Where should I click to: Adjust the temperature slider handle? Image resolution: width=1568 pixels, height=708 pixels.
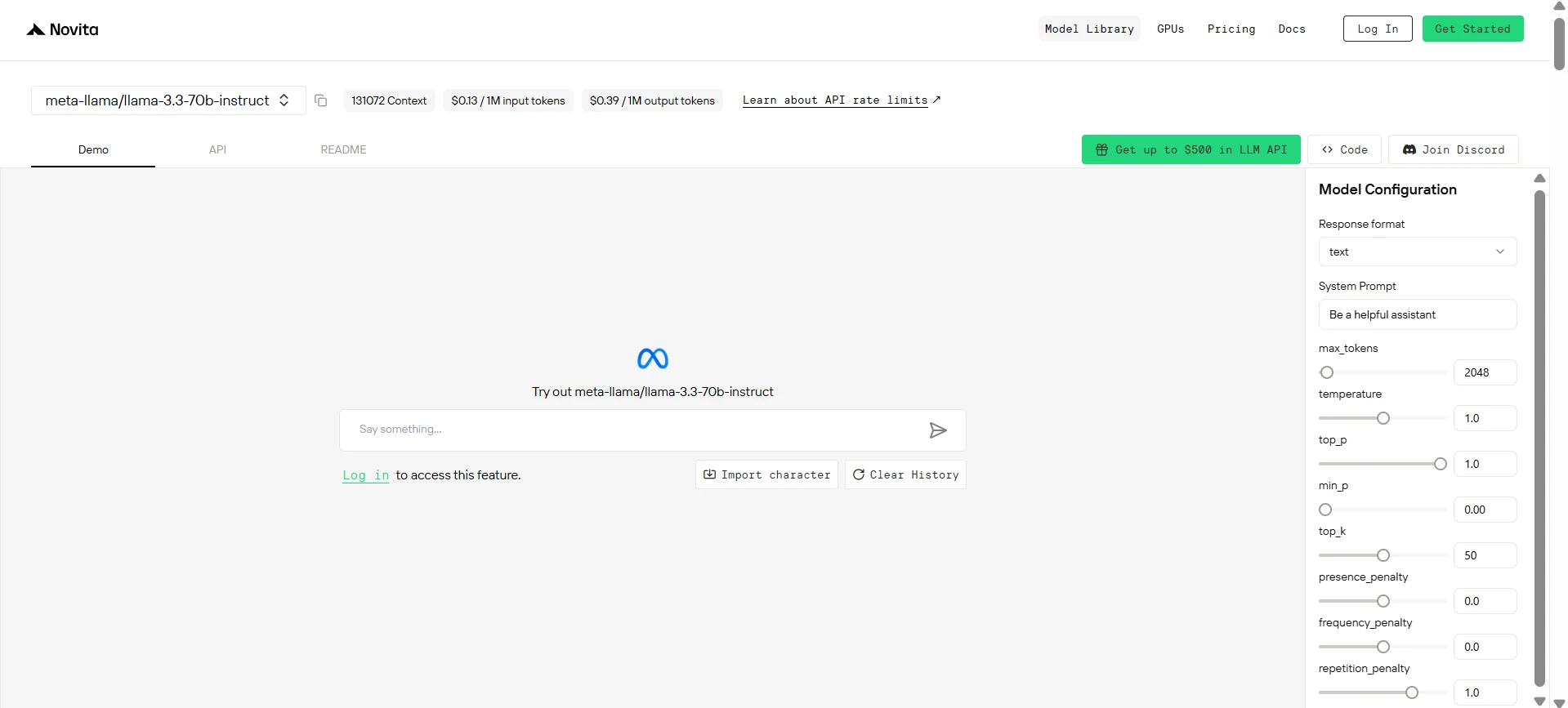(x=1383, y=418)
